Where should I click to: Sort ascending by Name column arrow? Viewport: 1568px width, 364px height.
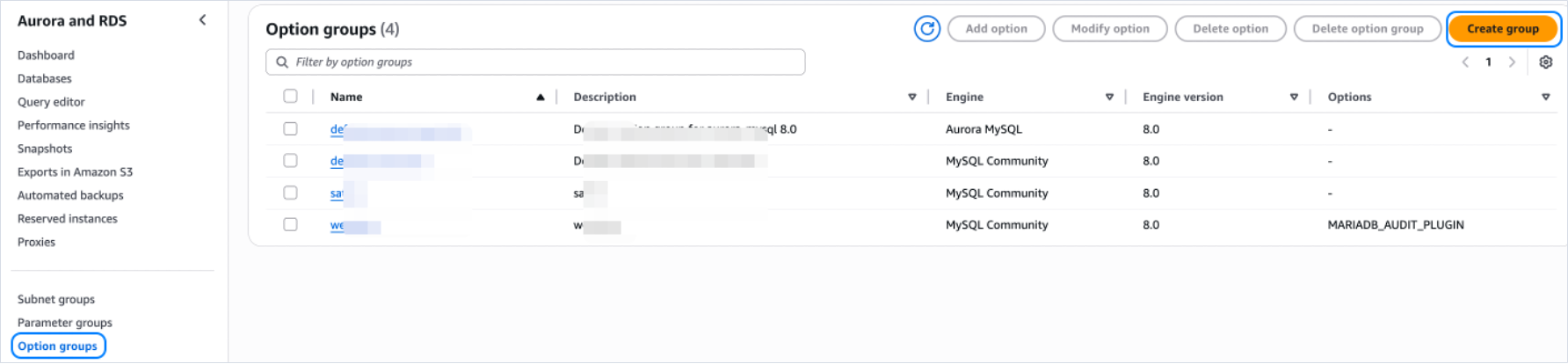[x=540, y=98]
